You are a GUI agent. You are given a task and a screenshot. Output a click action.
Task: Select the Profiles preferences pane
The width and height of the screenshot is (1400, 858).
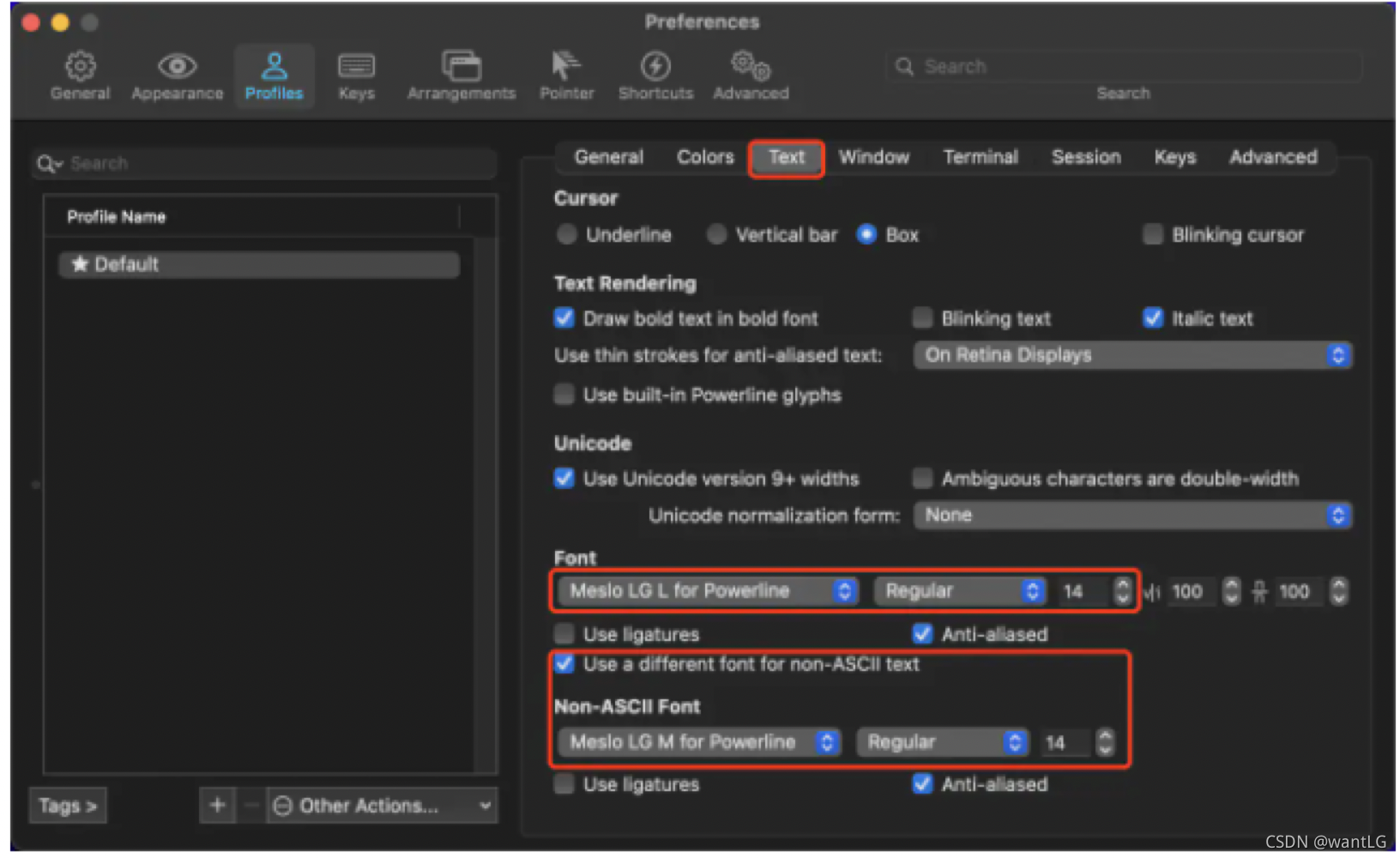[274, 76]
